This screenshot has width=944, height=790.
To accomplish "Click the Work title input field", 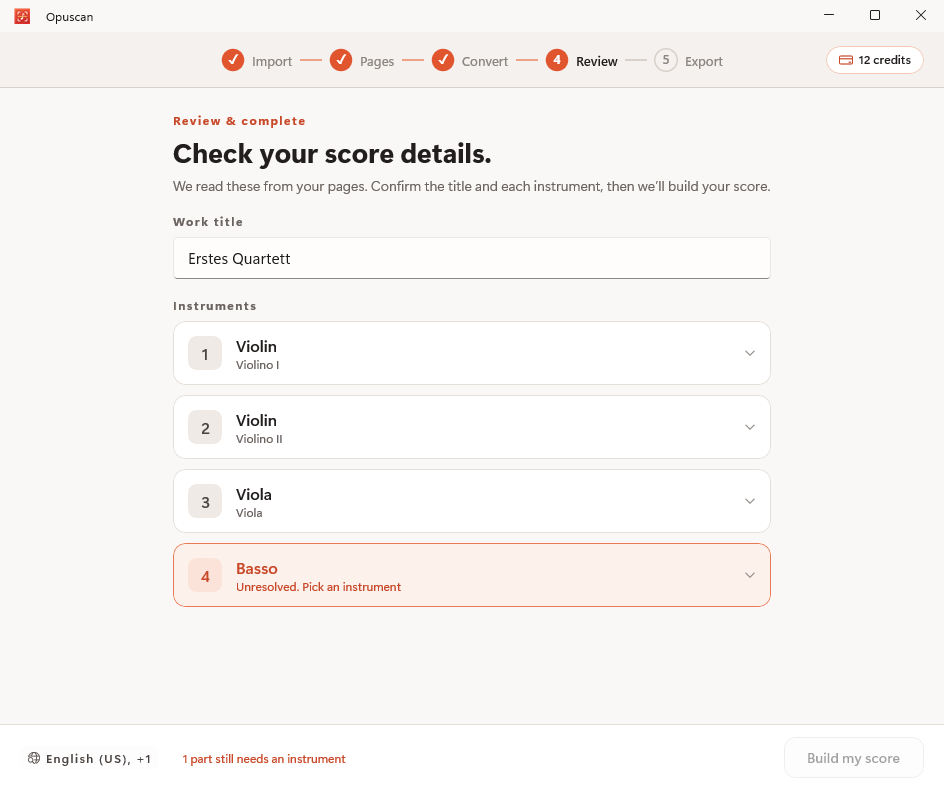I will click(x=471, y=258).
